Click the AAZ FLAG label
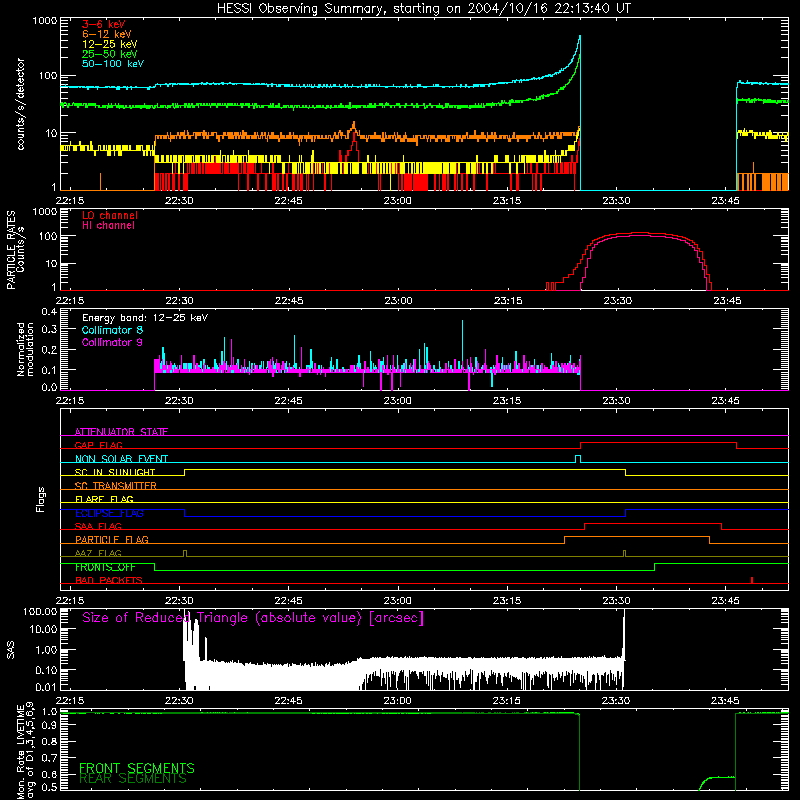Screen dimensions: 800x800 [98, 553]
